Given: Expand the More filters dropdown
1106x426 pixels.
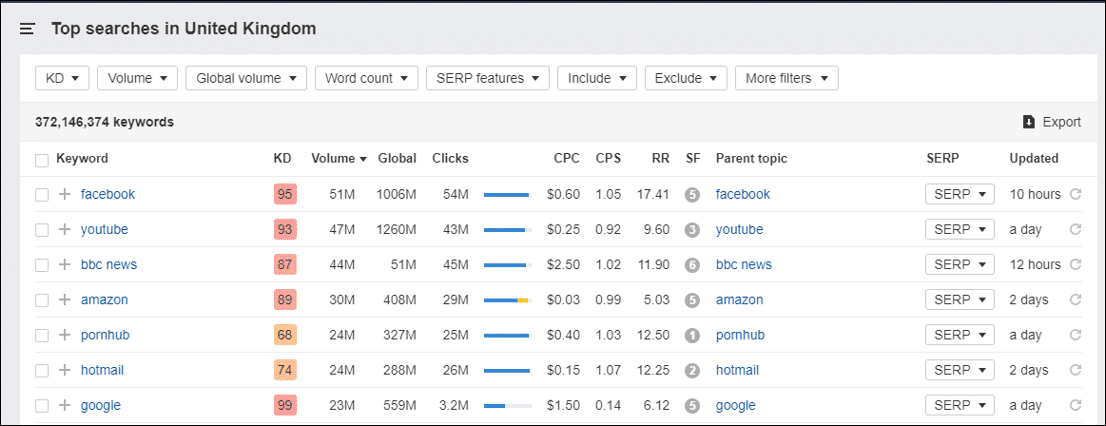Looking at the screenshot, I should (x=787, y=78).
